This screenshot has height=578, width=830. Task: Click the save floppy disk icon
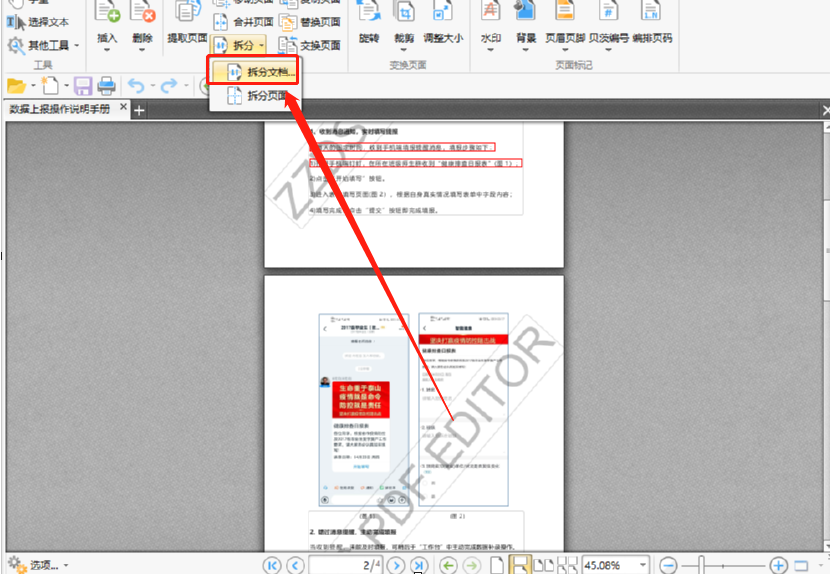click(x=83, y=86)
